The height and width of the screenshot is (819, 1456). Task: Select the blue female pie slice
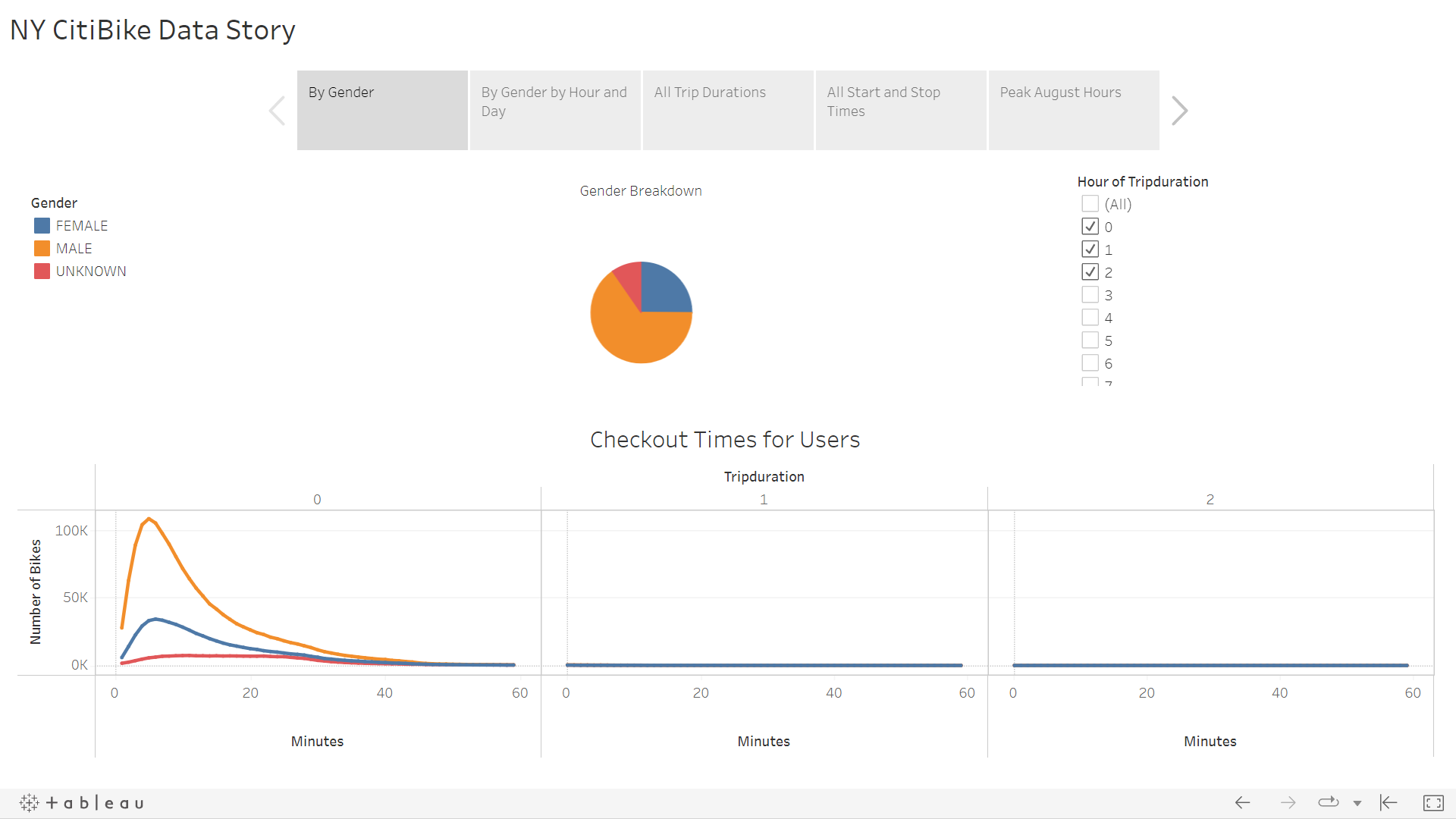coord(661,292)
